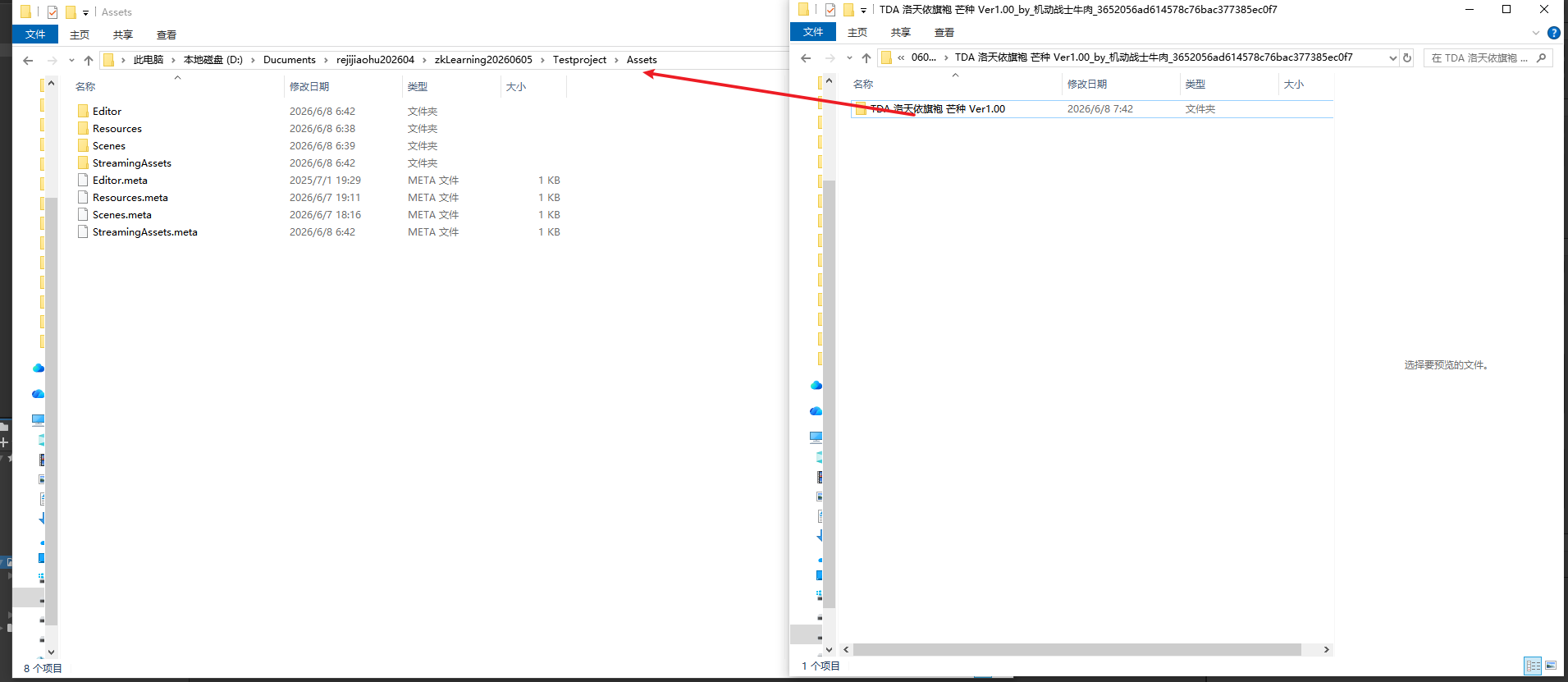
Task: Select the StreamingAssets folder icon
Action: click(x=83, y=162)
